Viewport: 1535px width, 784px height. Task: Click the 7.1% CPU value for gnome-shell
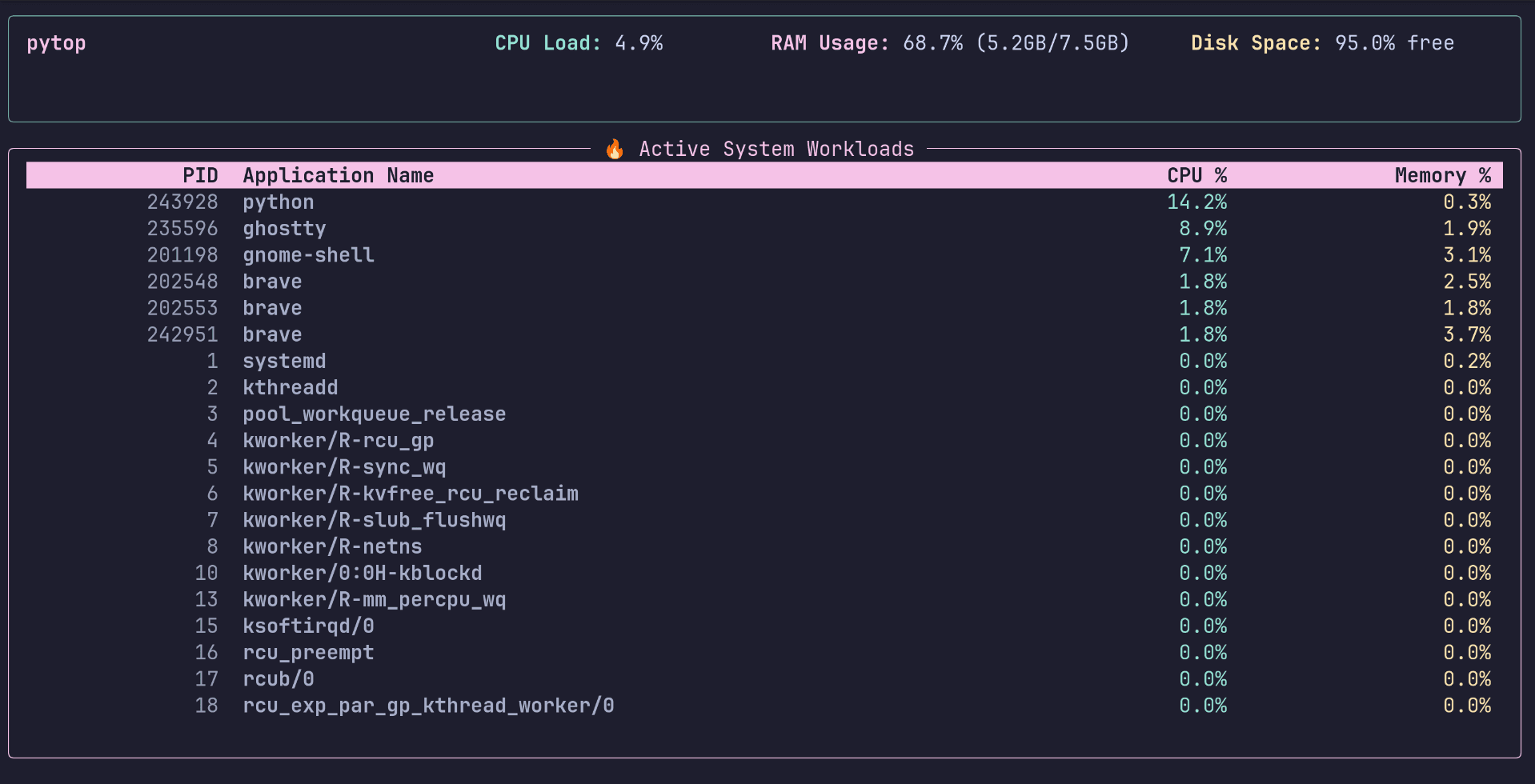click(x=1203, y=255)
